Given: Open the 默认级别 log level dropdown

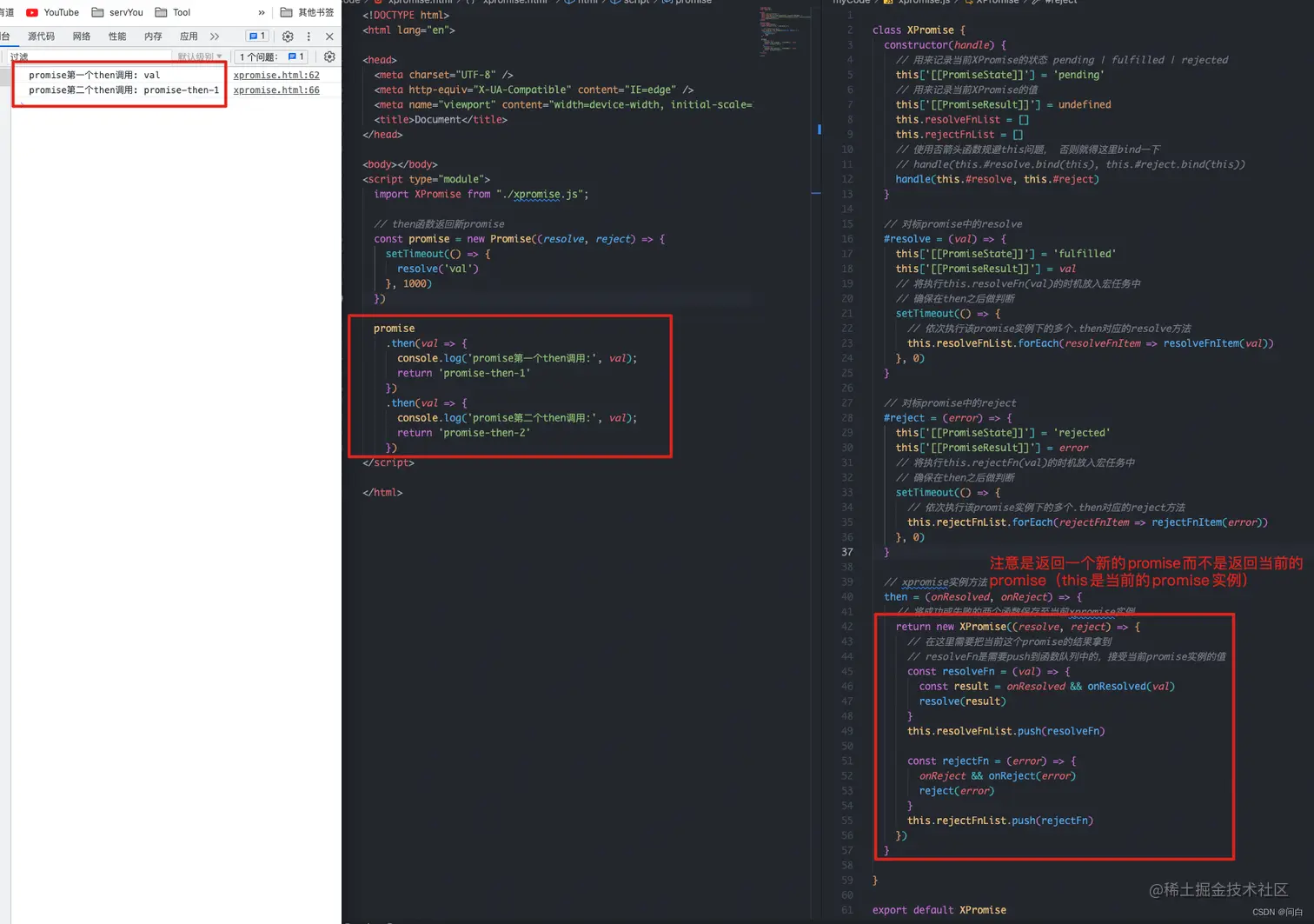Looking at the screenshot, I should pos(200,57).
